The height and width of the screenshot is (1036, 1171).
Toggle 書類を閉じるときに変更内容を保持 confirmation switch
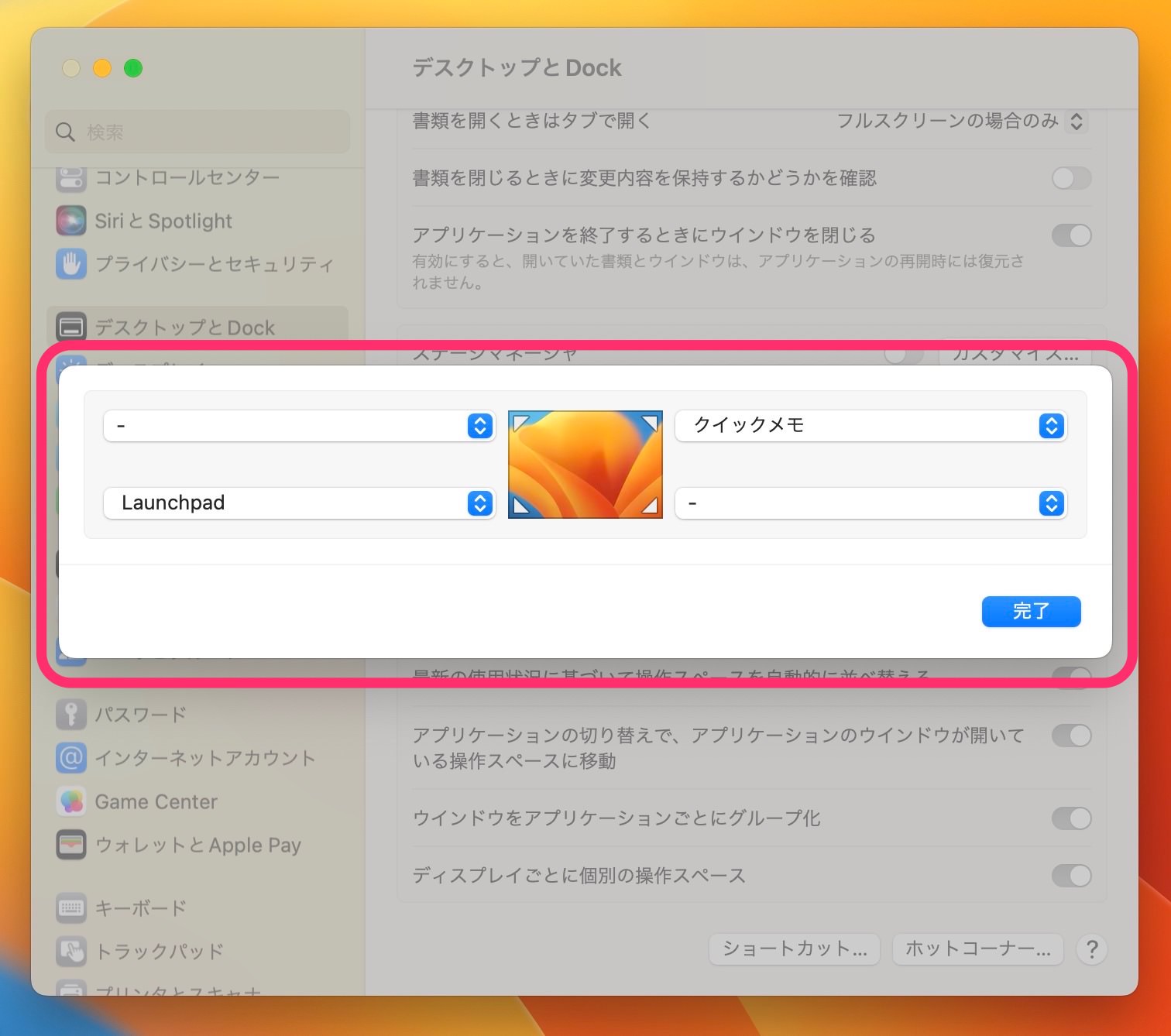(1072, 178)
